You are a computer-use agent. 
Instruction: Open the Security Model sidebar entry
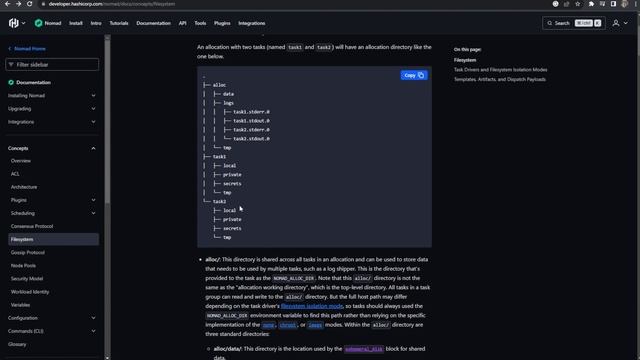point(27,278)
